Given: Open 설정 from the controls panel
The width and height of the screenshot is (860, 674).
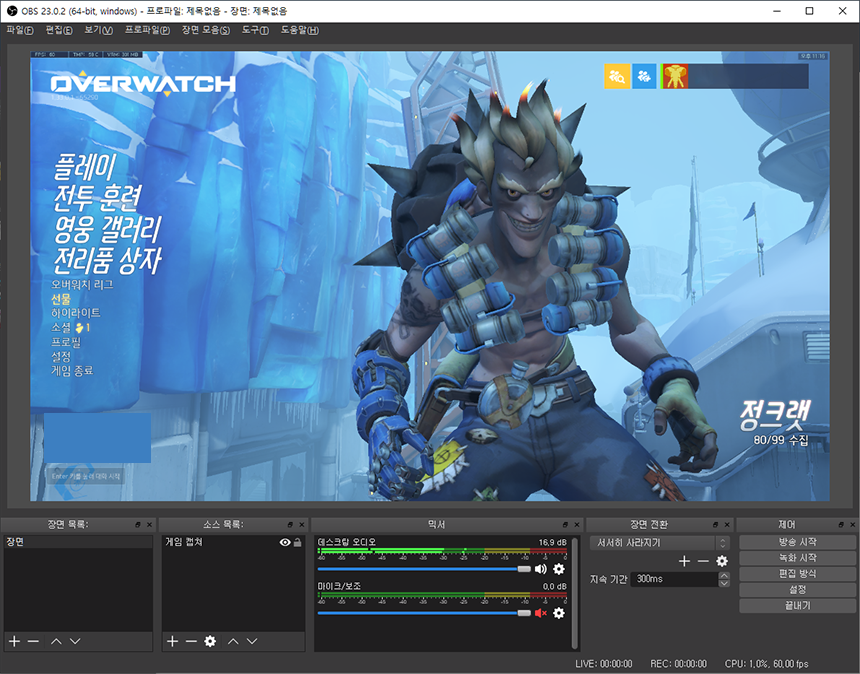Looking at the screenshot, I should point(797,590).
